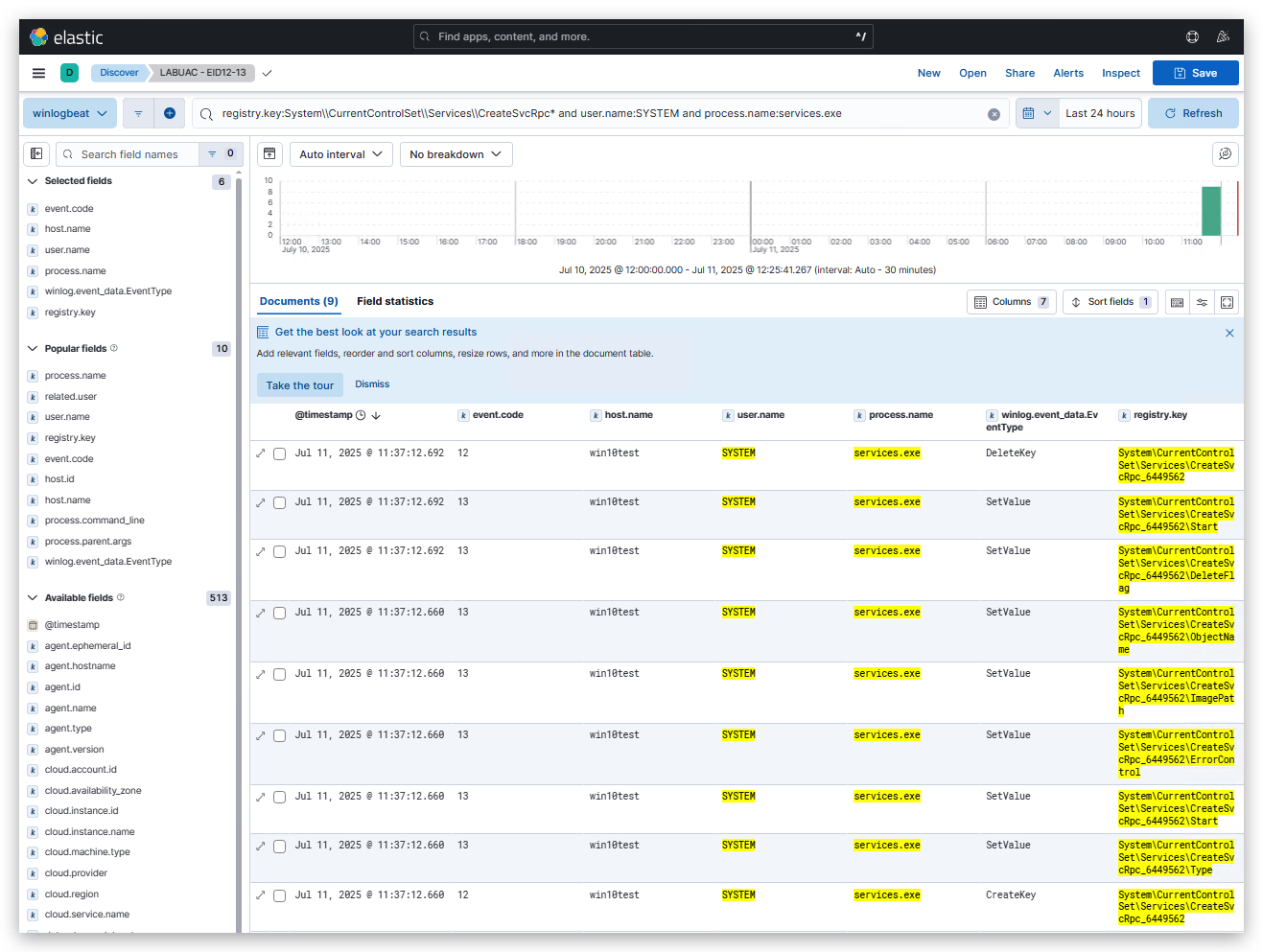The width and height of the screenshot is (1263, 952).
Task: Clear the query with the X icon
Action: 994,114
